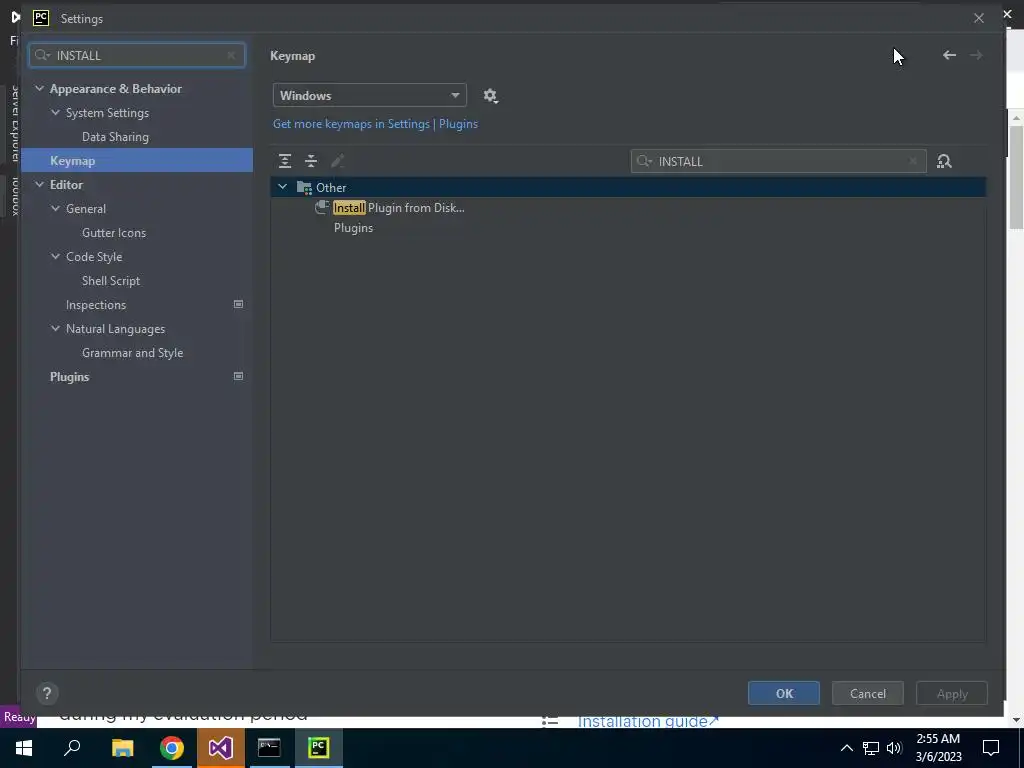Click into the keymap actions search field
This screenshot has height=768, width=1024.
pos(778,161)
